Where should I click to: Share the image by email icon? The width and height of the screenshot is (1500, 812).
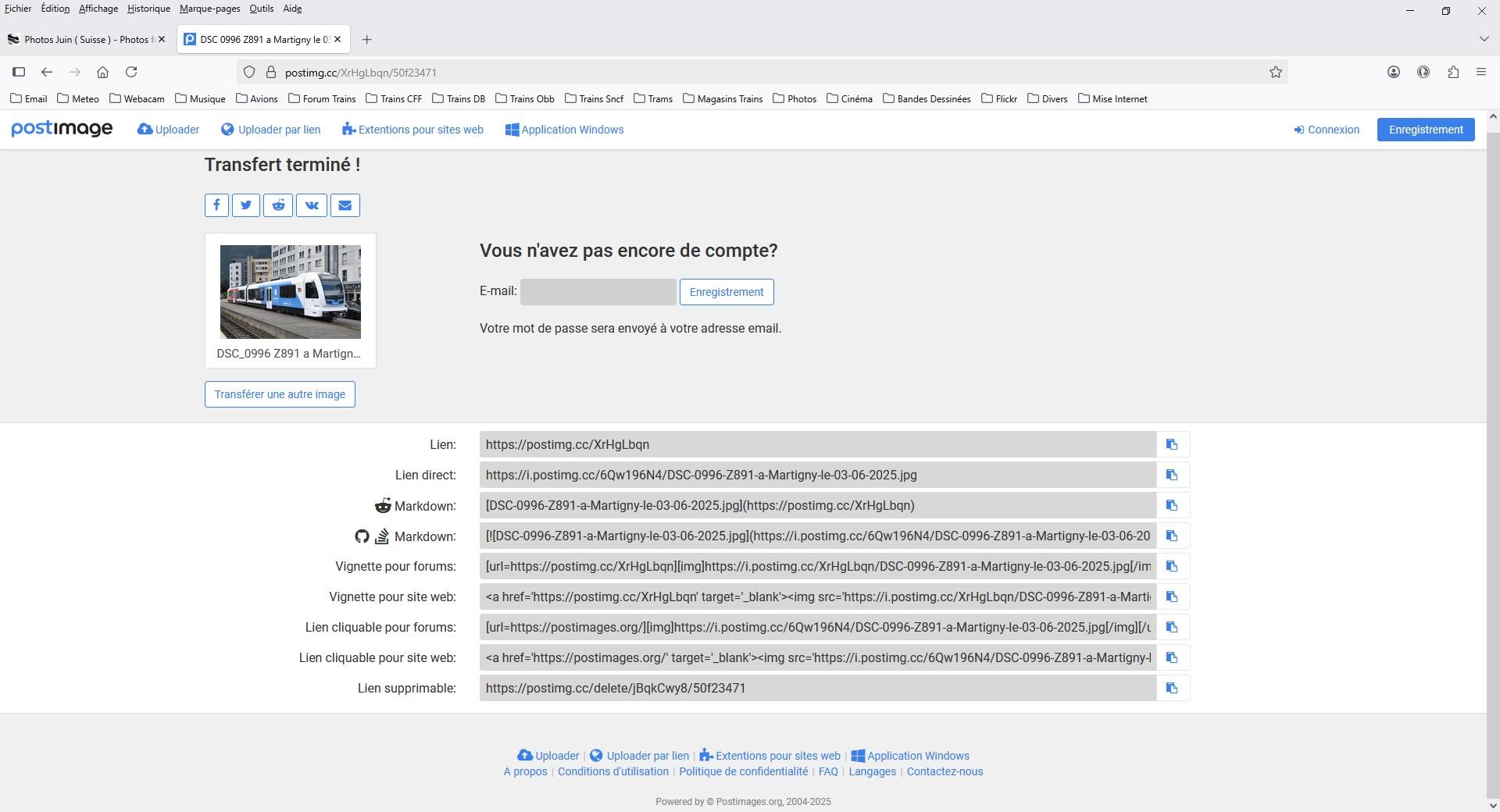(345, 205)
